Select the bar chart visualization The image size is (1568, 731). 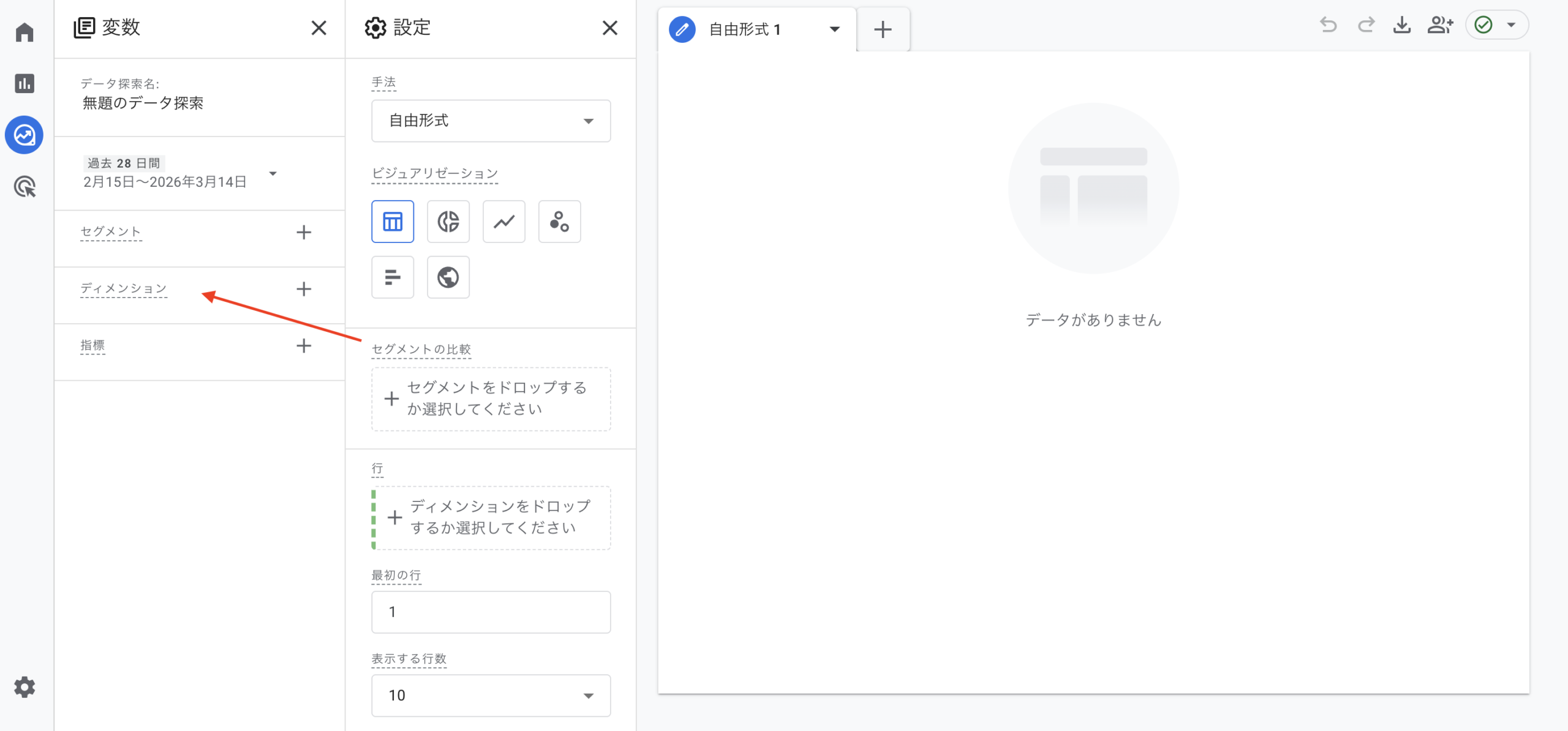392,277
